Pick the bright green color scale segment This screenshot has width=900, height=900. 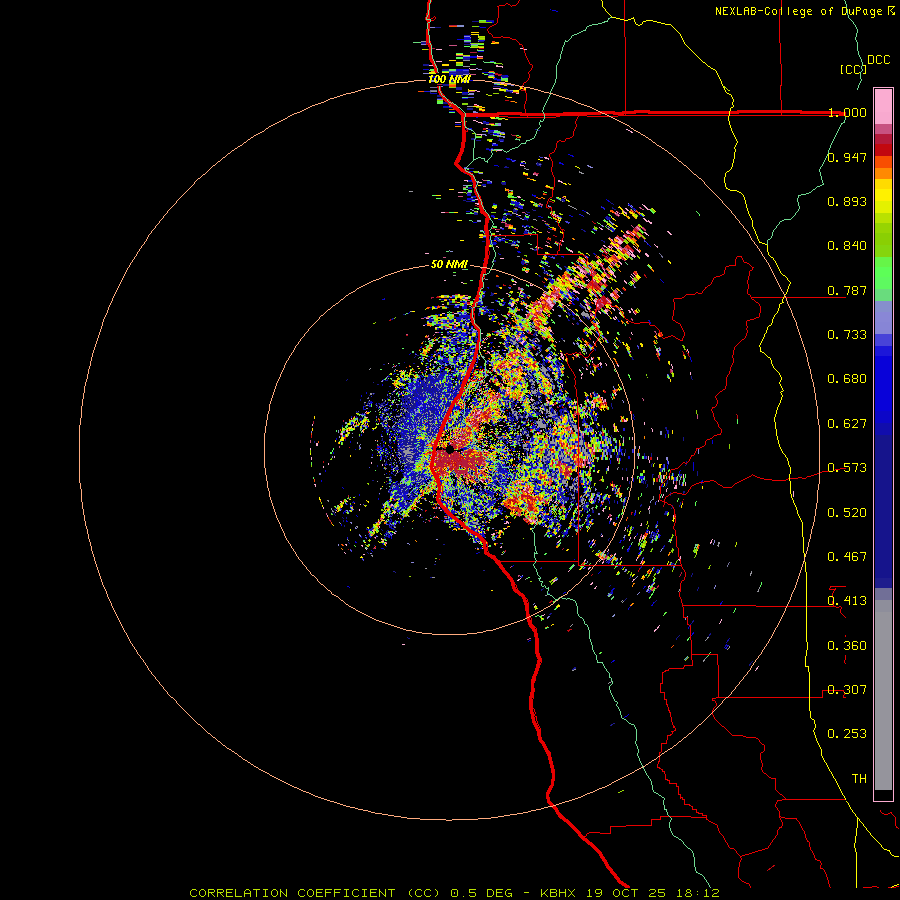pyautogui.click(x=883, y=273)
